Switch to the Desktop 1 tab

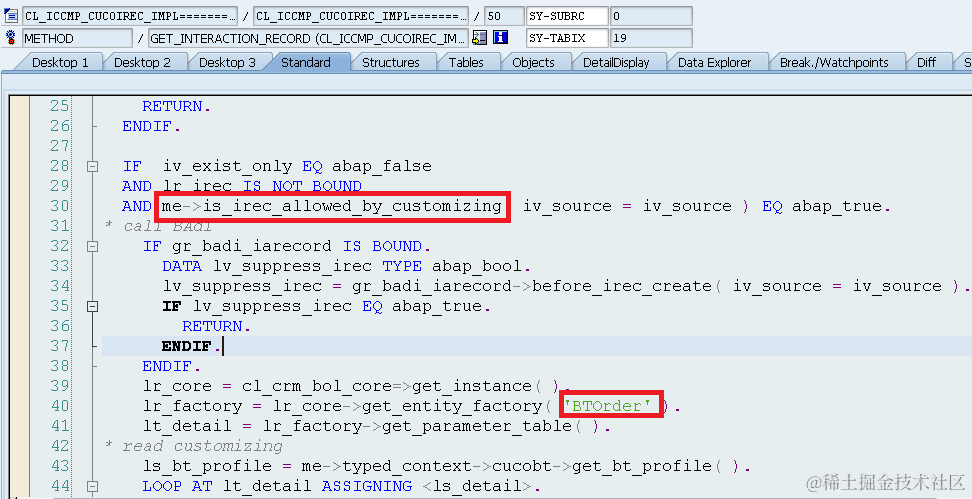(x=60, y=62)
